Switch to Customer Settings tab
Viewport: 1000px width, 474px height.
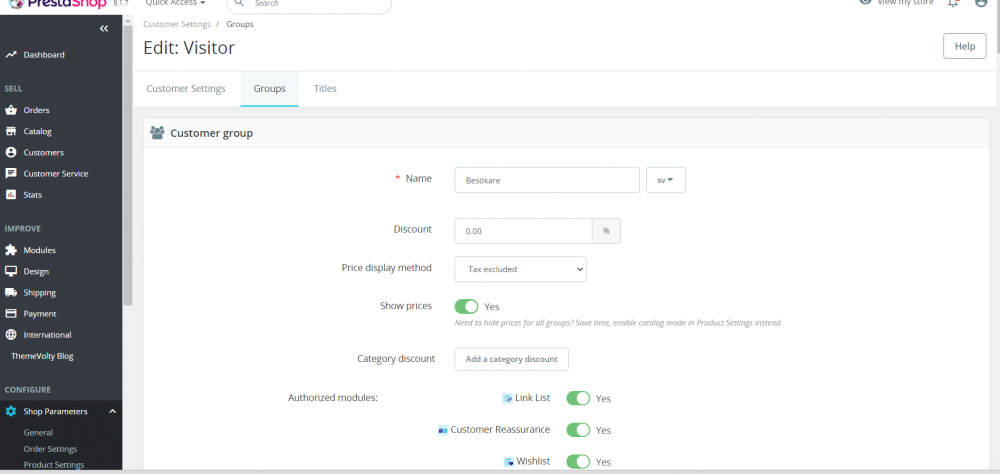(186, 89)
